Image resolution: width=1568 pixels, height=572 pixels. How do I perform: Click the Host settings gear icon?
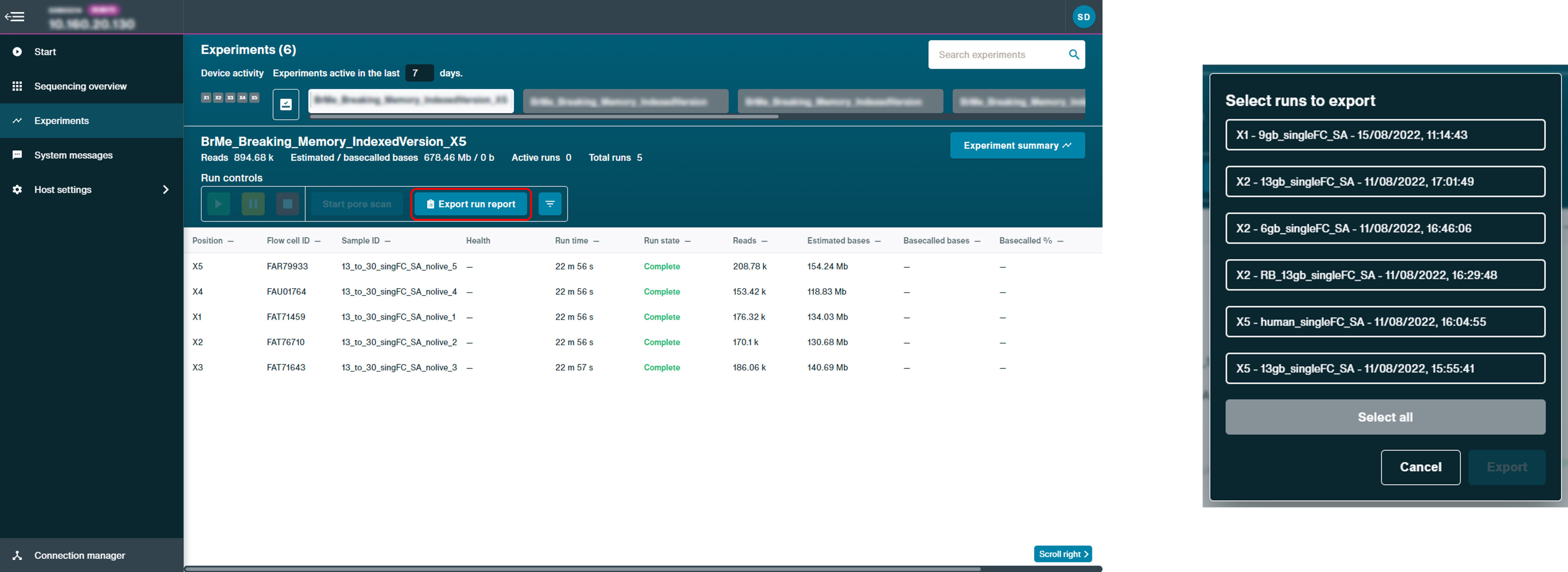click(x=17, y=189)
